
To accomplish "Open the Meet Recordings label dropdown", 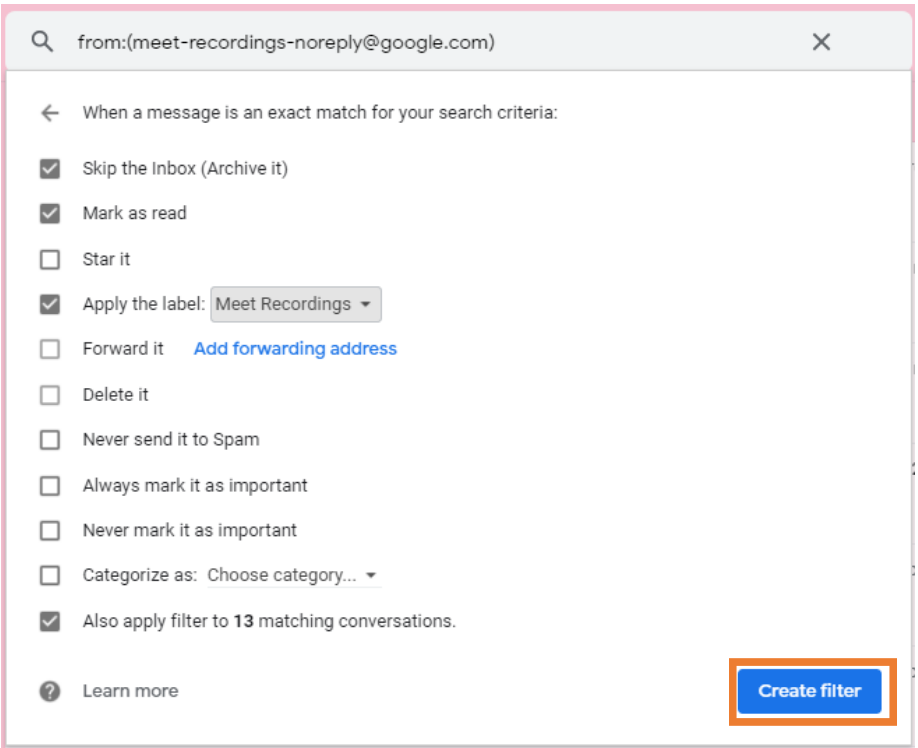I will pos(295,304).
